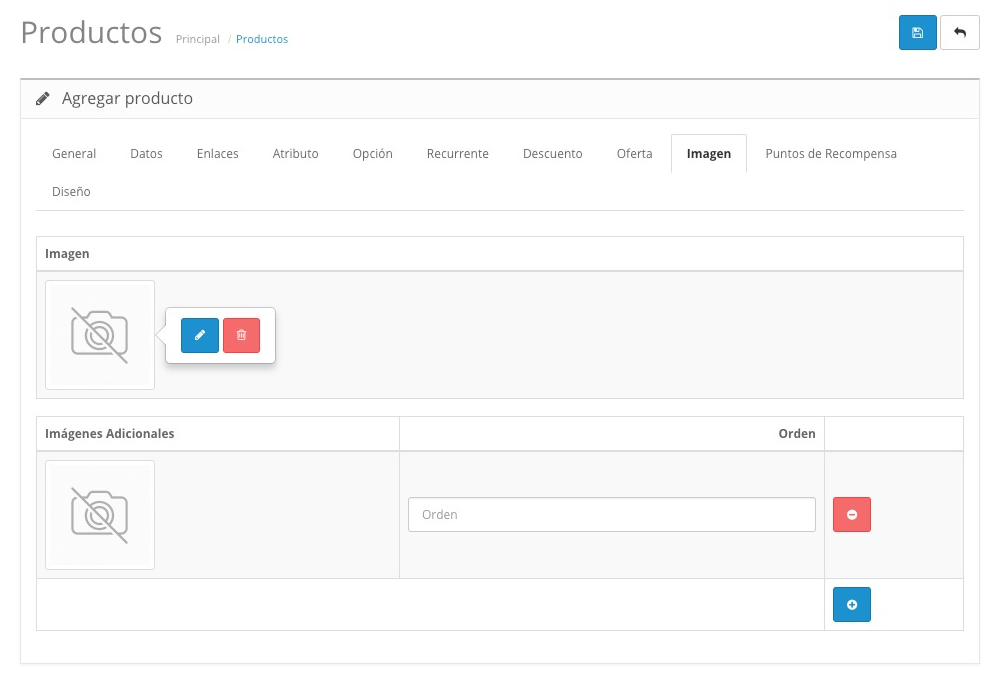Click the red trash clear image button
The image size is (1000, 686).
point(241,335)
